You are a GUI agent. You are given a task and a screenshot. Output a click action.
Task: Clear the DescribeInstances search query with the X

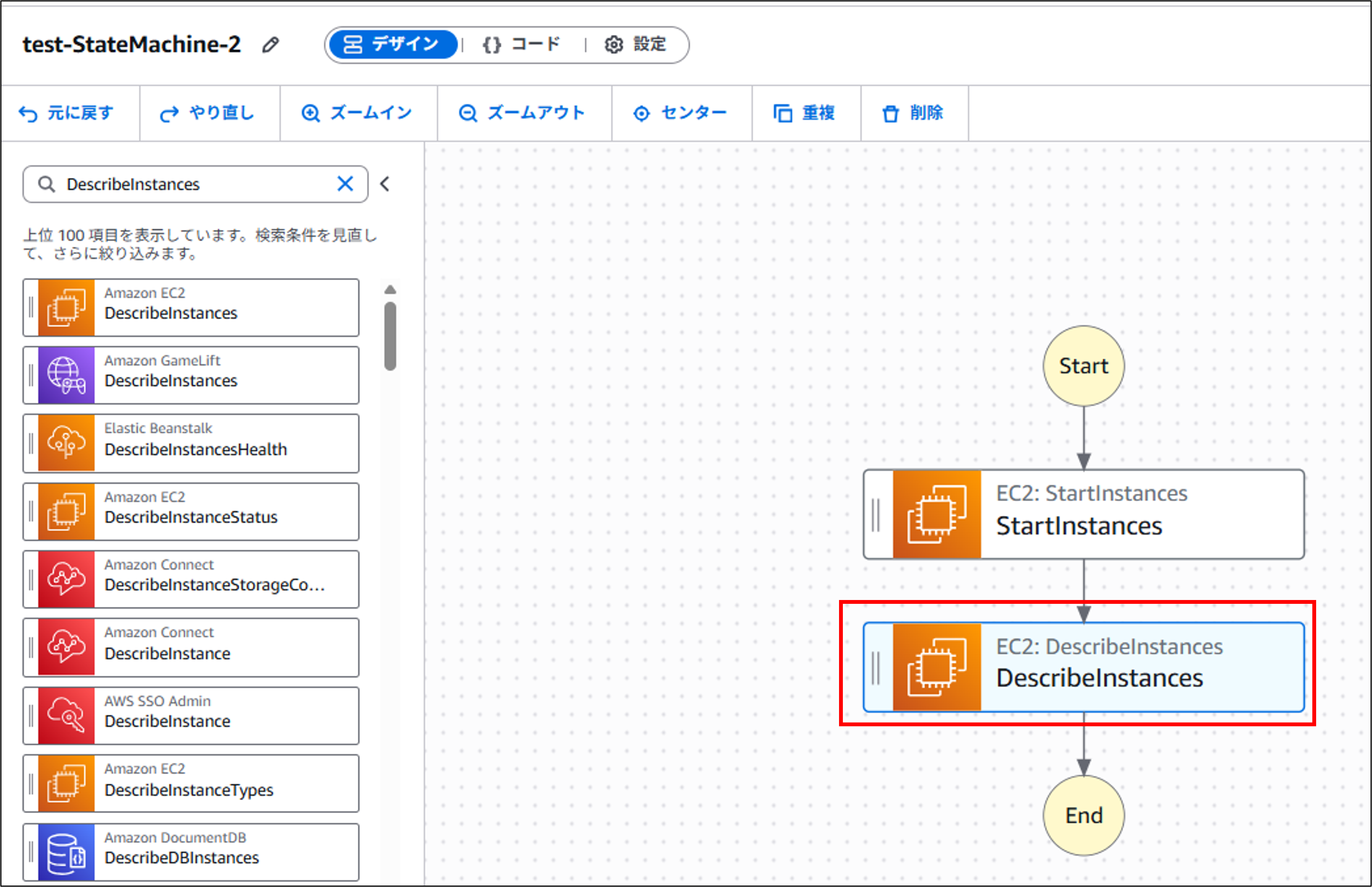(x=345, y=184)
